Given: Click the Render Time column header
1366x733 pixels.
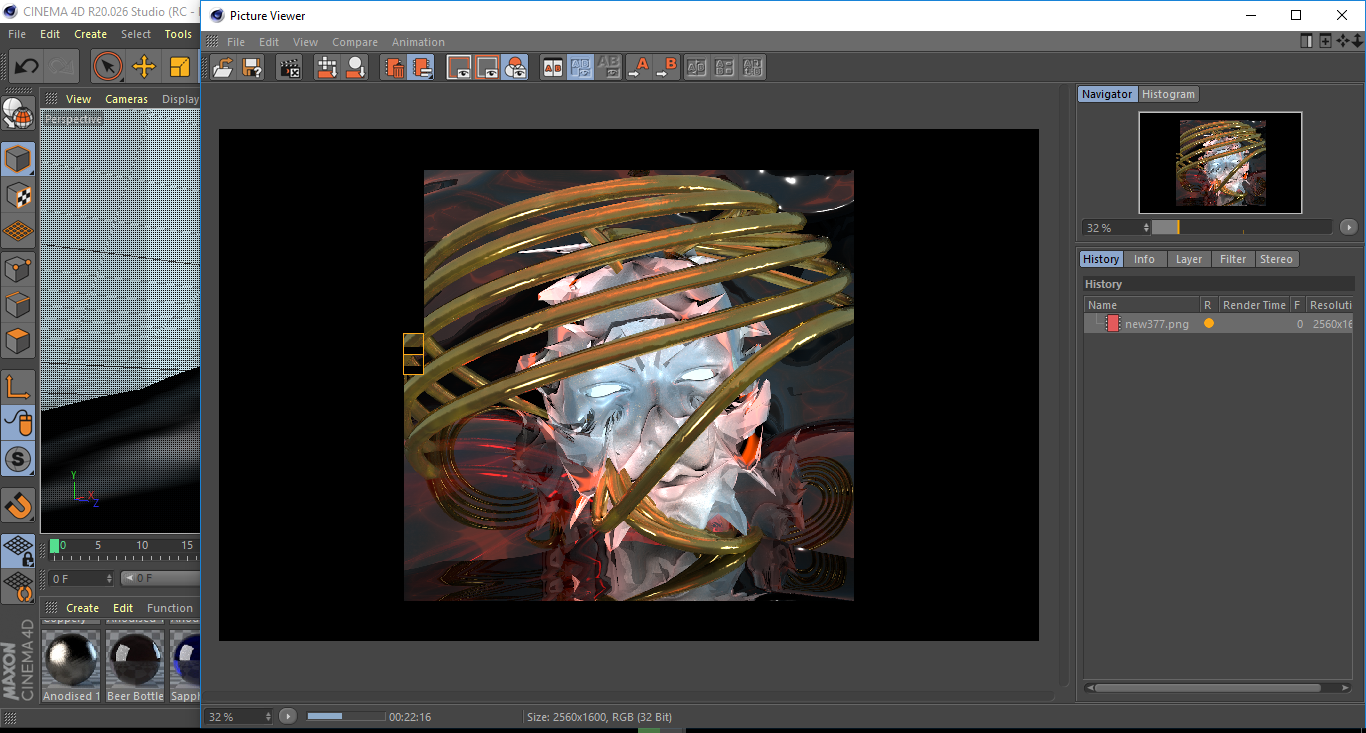Looking at the screenshot, I should pyautogui.click(x=1254, y=305).
